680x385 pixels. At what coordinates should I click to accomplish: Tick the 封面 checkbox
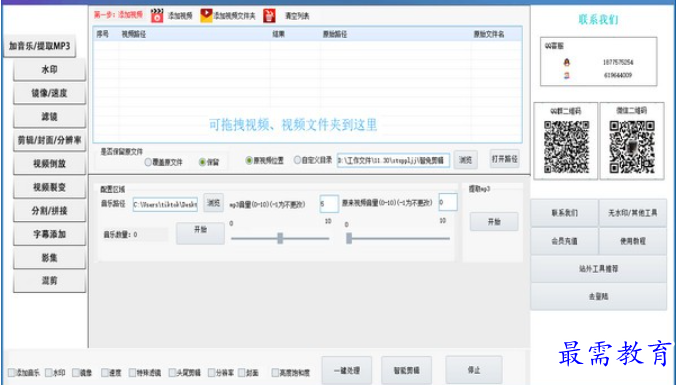(242, 372)
